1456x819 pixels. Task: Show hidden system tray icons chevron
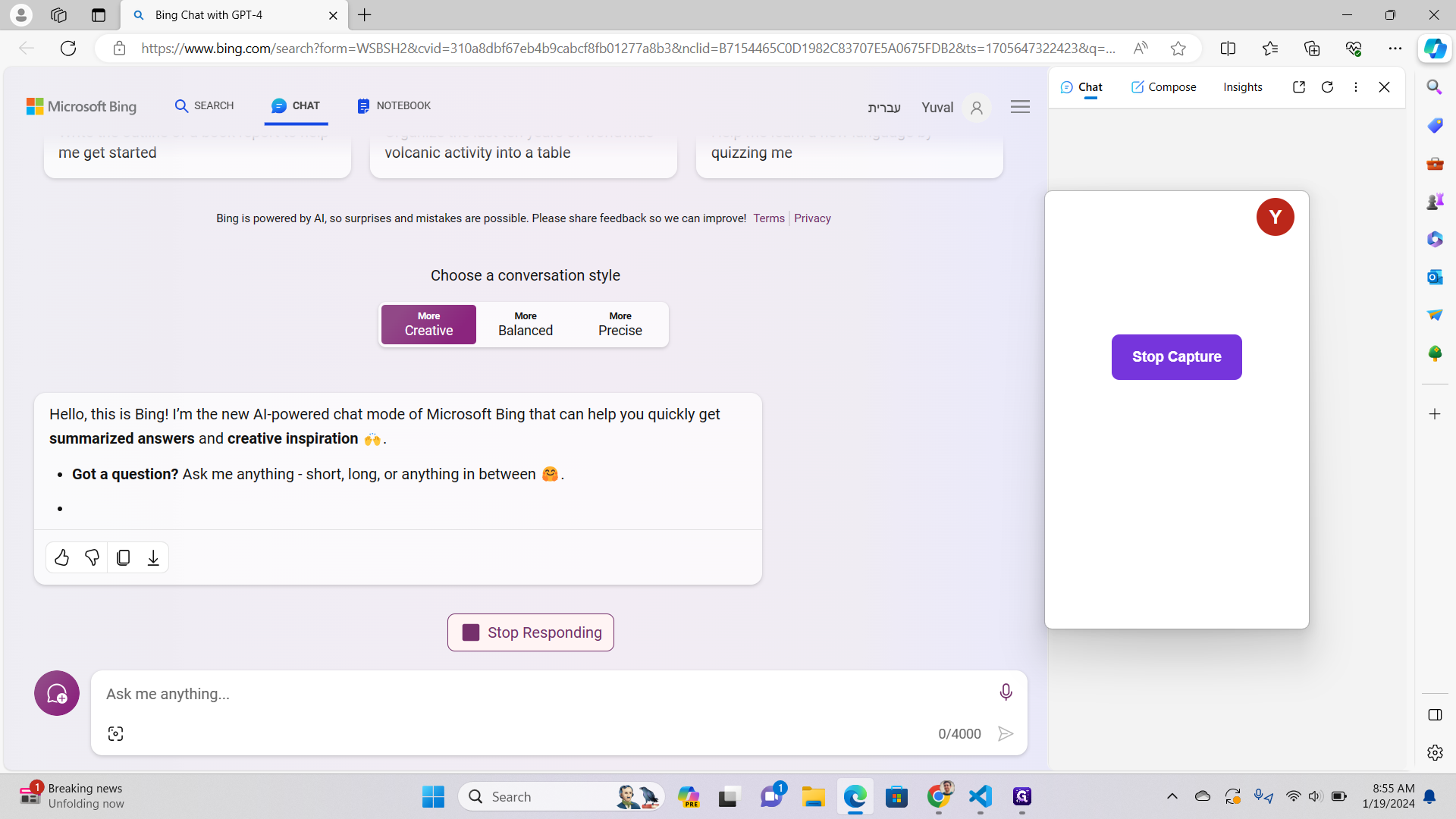coord(1172,796)
